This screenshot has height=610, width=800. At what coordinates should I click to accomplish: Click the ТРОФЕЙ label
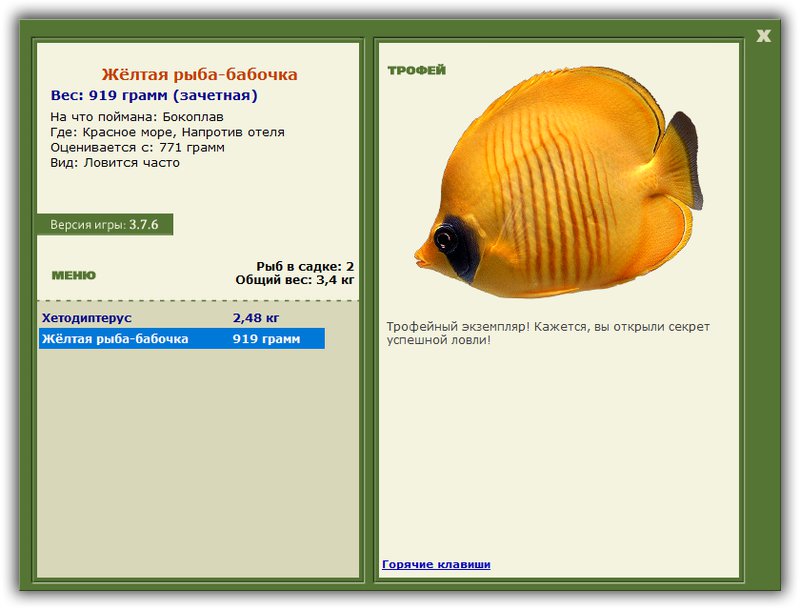click(x=417, y=70)
